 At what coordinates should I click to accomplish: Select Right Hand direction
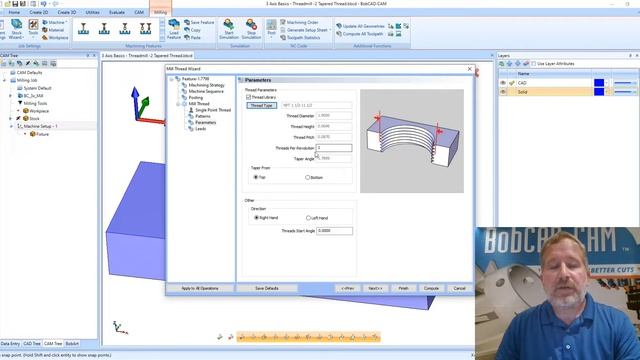pos(256,218)
